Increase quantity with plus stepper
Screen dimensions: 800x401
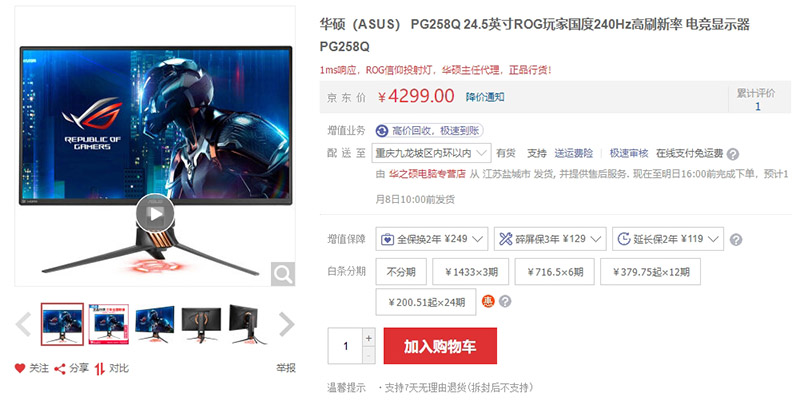pyautogui.click(x=369, y=337)
